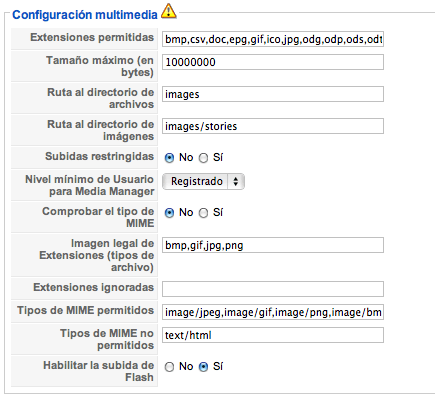Click the Ruta al directorio de archivos field
435x401 pixels.
point(273,94)
